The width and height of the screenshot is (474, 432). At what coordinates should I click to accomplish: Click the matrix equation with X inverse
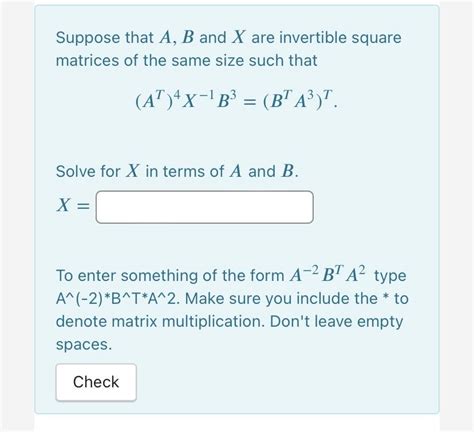point(236,100)
